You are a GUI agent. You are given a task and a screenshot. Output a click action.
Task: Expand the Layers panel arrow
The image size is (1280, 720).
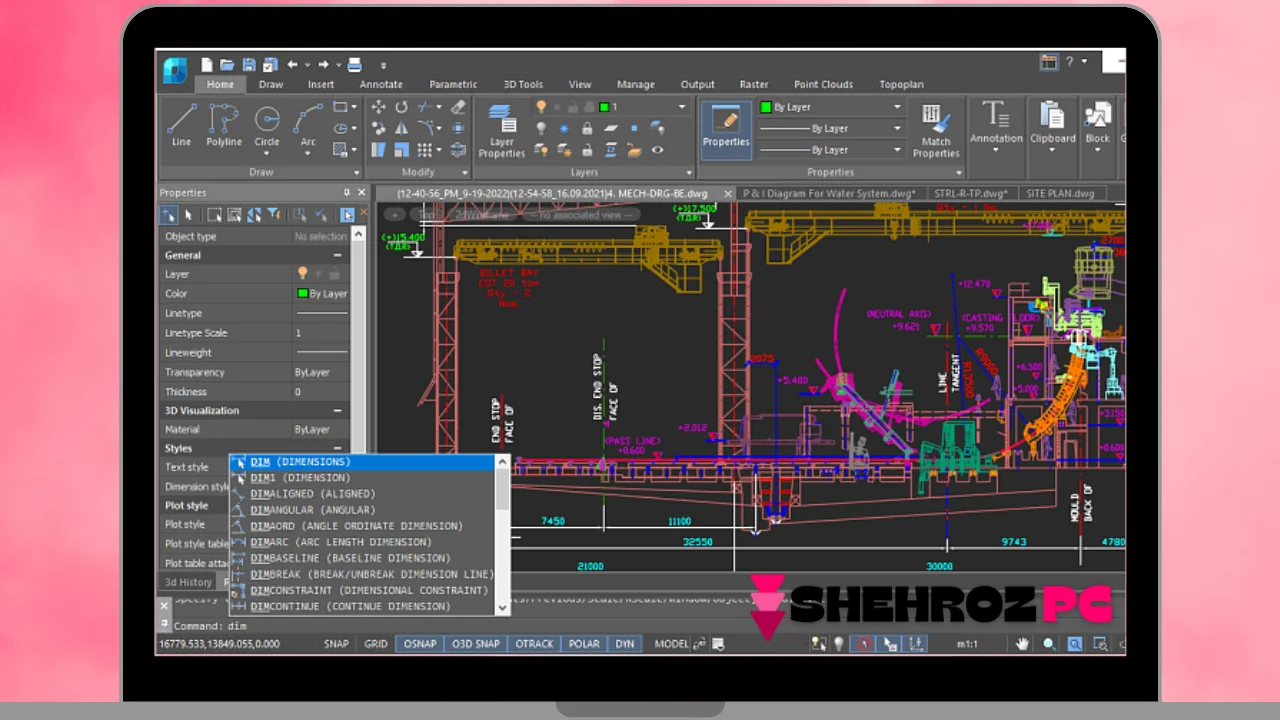[689, 172]
